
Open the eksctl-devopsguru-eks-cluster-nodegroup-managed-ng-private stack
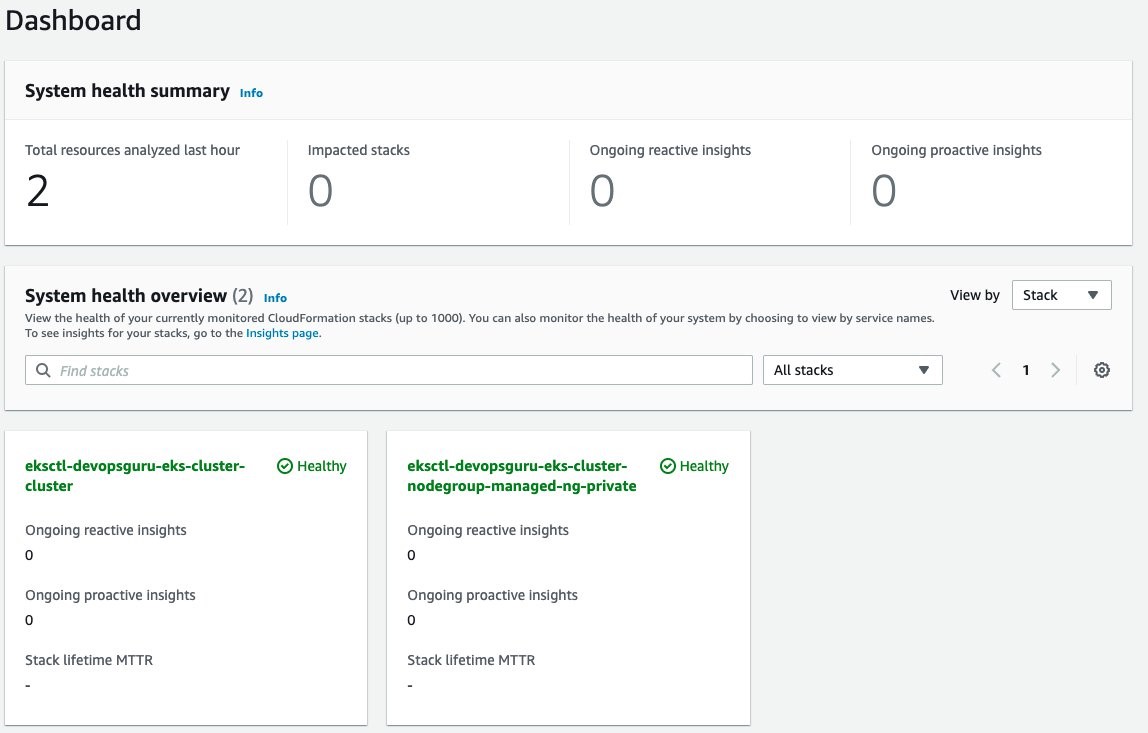tap(521, 476)
